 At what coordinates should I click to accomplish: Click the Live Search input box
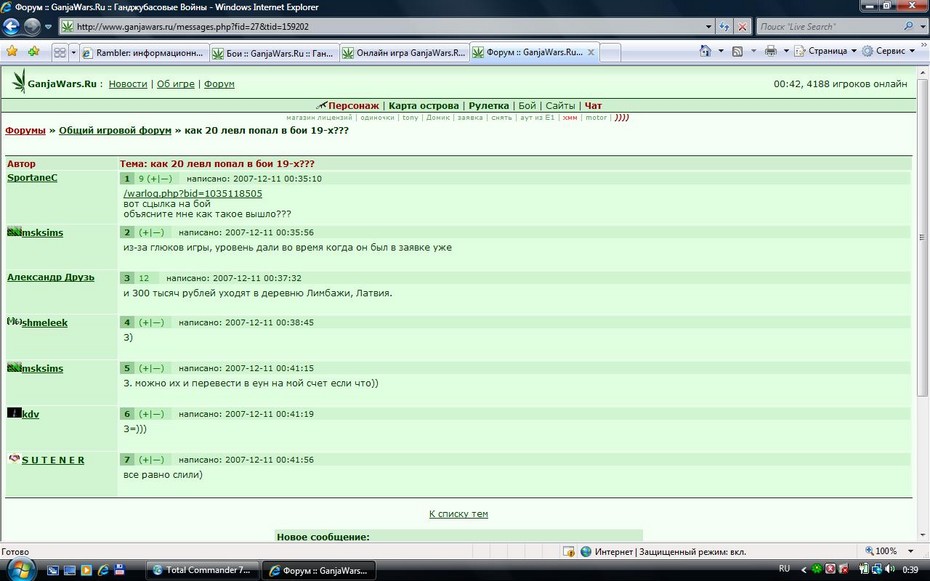coord(828,27)
